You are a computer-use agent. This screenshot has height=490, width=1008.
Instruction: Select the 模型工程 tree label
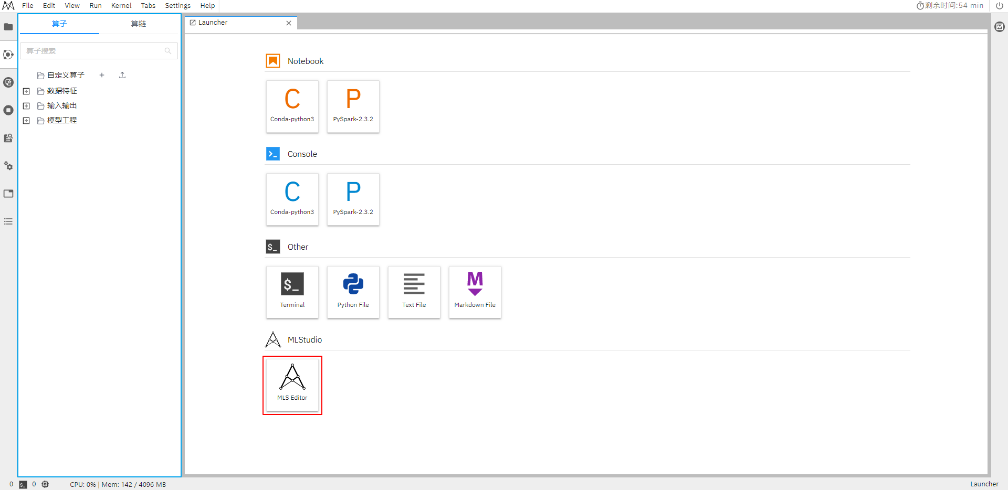62,120
